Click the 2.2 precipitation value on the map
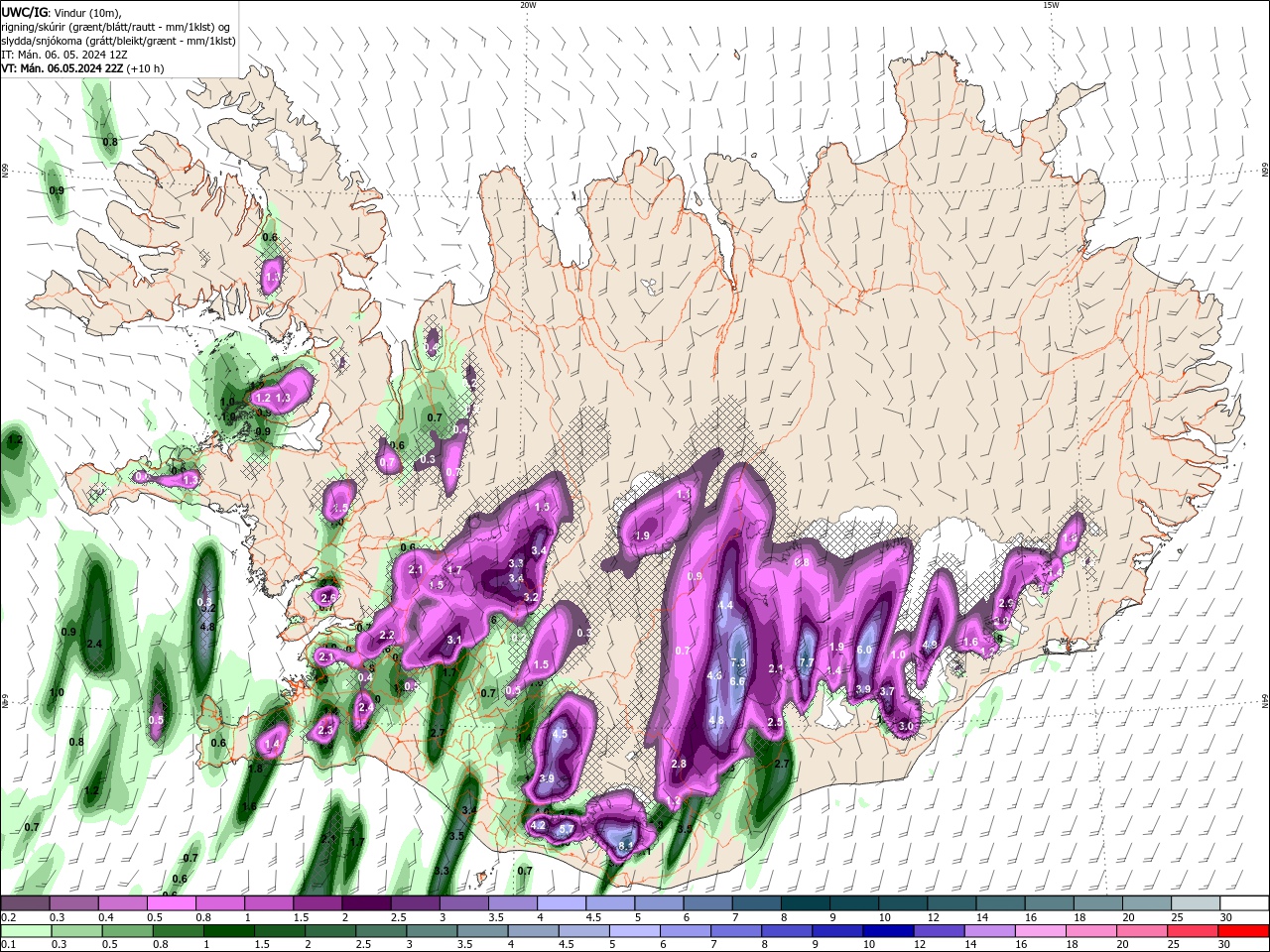Screen dimensions: 1270x952 click(x=387, y=635)
